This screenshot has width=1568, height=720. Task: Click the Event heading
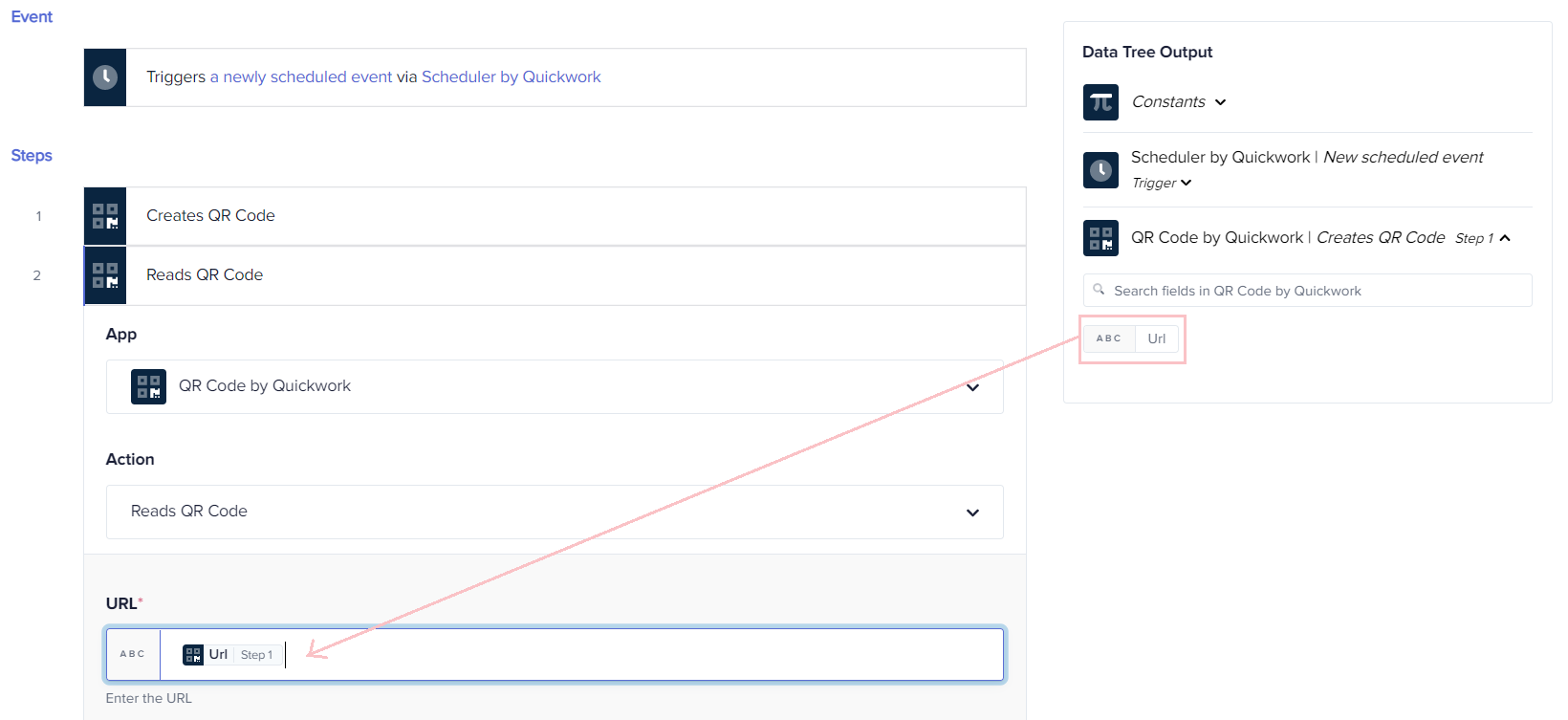pos(32,17)
